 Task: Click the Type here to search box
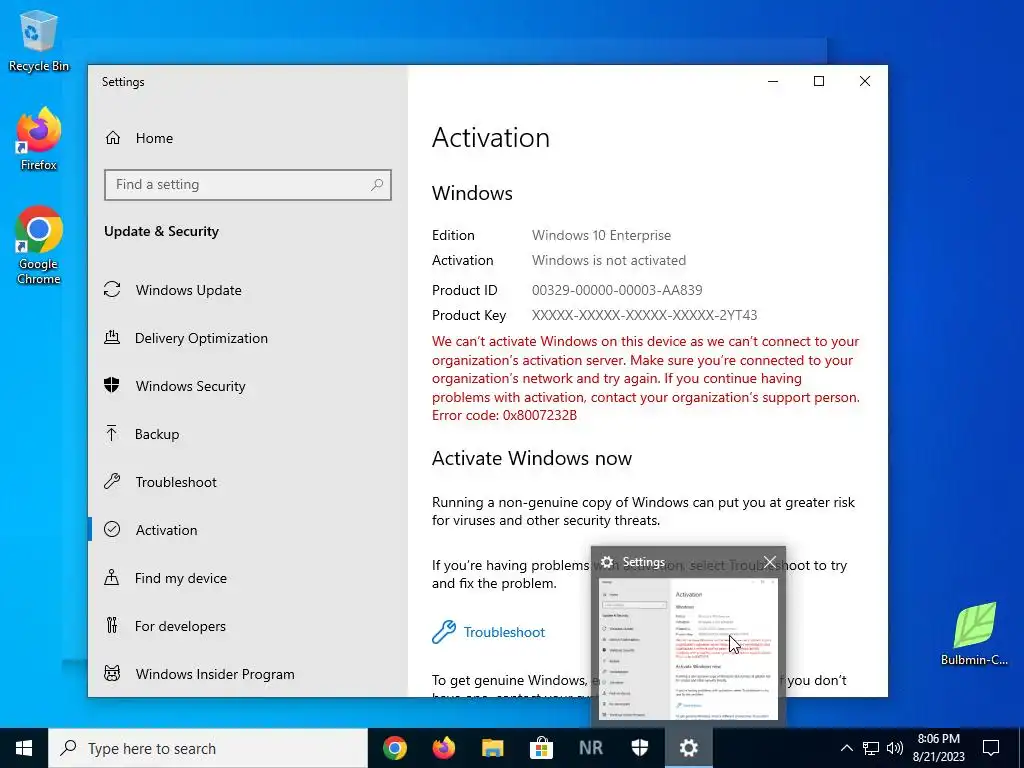coord(208,748)
